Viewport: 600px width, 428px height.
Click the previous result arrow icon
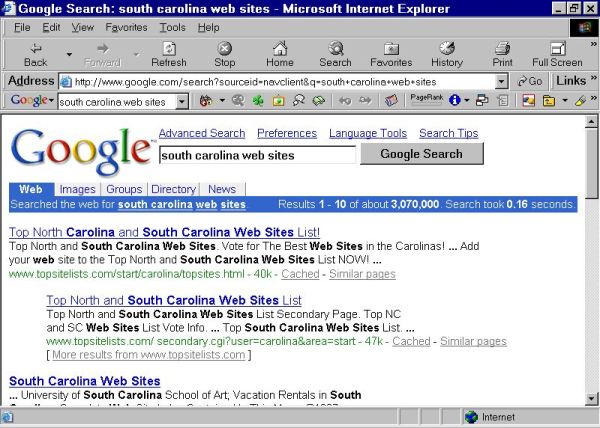click(x=345, y=101)
